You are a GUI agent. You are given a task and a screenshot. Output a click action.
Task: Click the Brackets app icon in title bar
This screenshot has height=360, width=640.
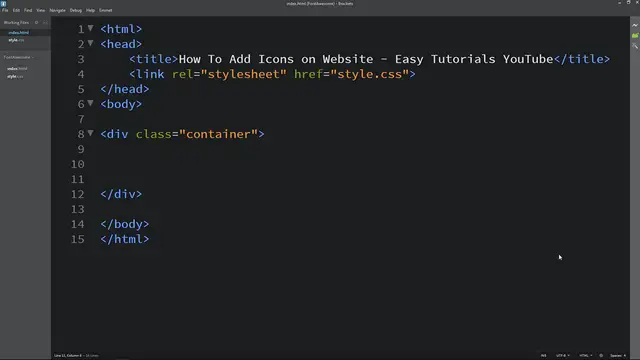(x=4, y=3)
